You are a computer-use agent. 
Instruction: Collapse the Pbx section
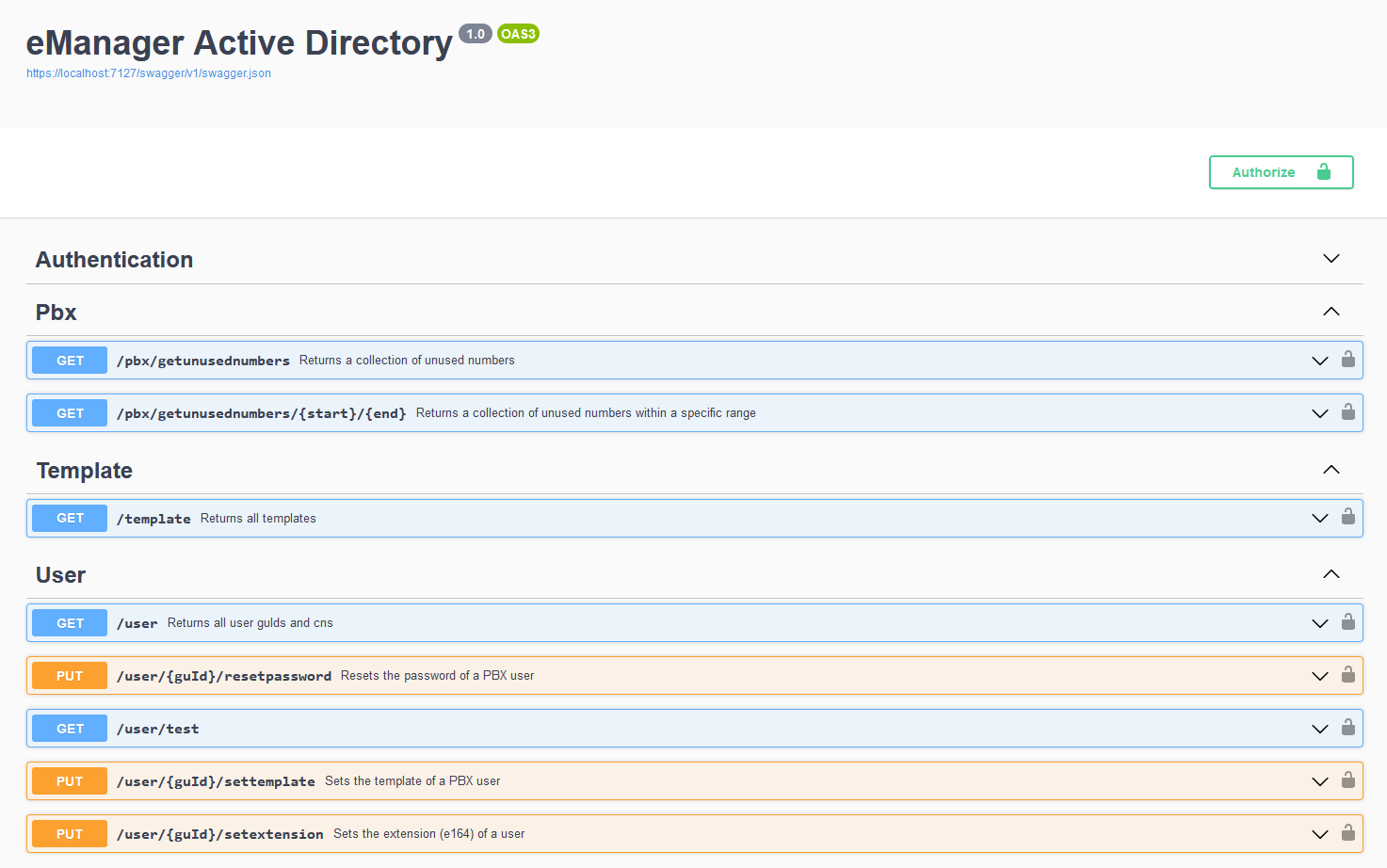click(1331, 312)
